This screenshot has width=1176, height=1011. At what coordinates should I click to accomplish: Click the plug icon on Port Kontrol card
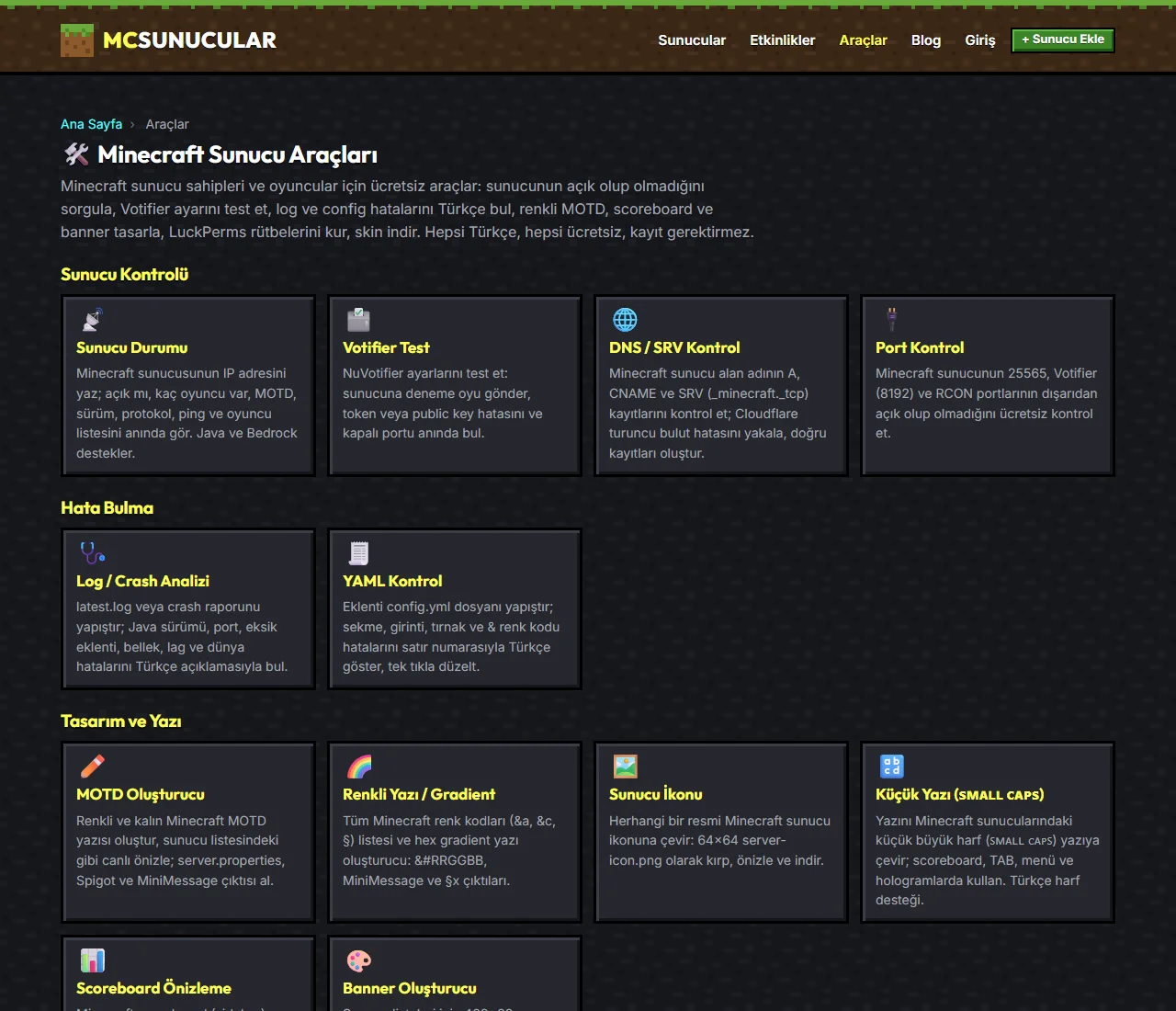[x=891, y=320]
